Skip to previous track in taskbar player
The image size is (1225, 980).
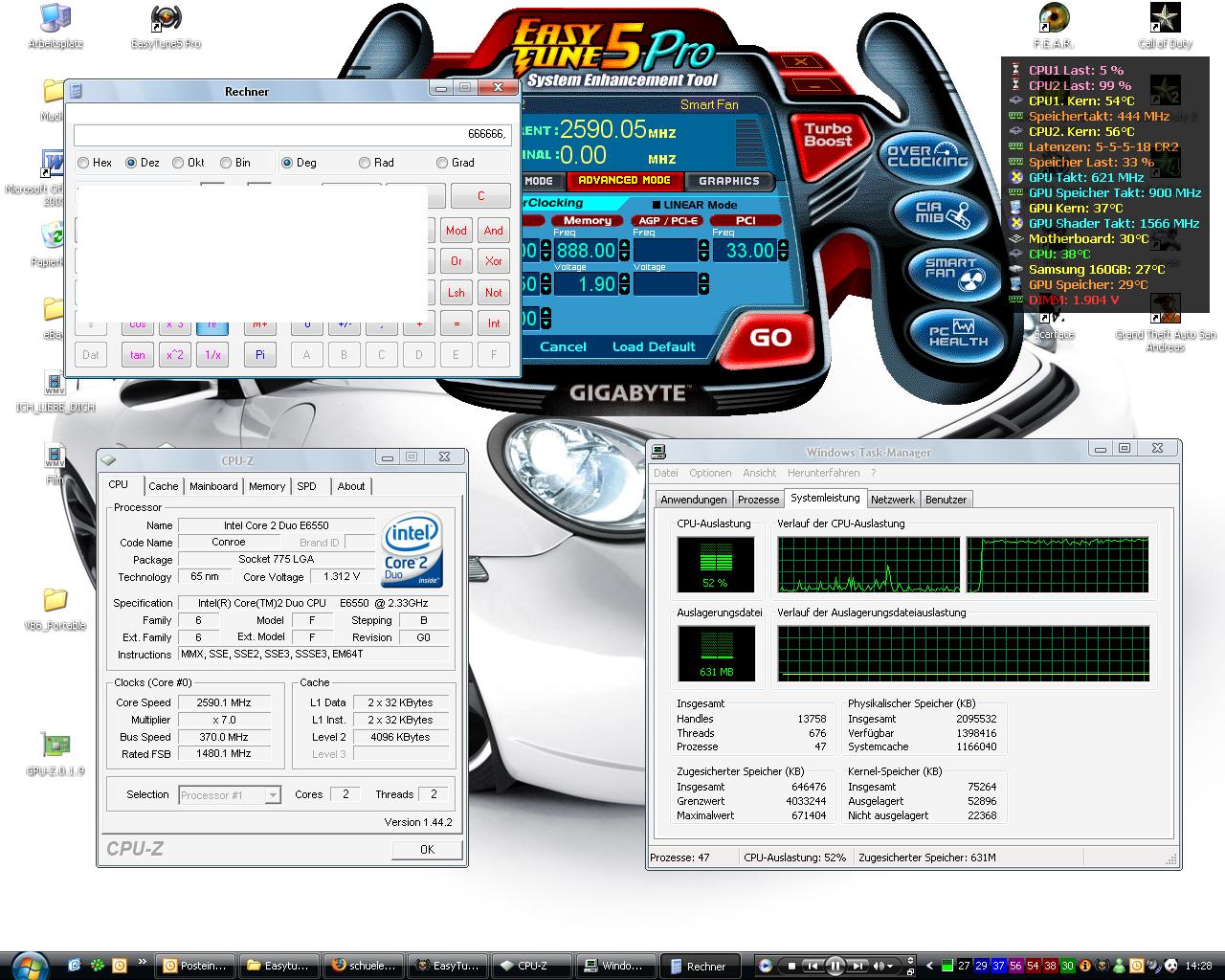pos(812,967)
